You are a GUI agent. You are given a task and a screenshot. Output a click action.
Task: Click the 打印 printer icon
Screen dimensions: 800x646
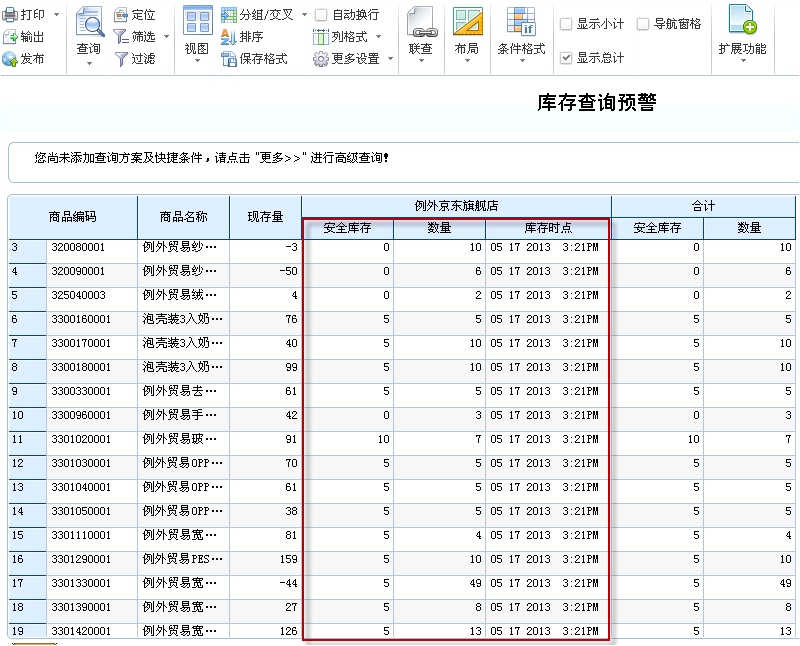10,15
